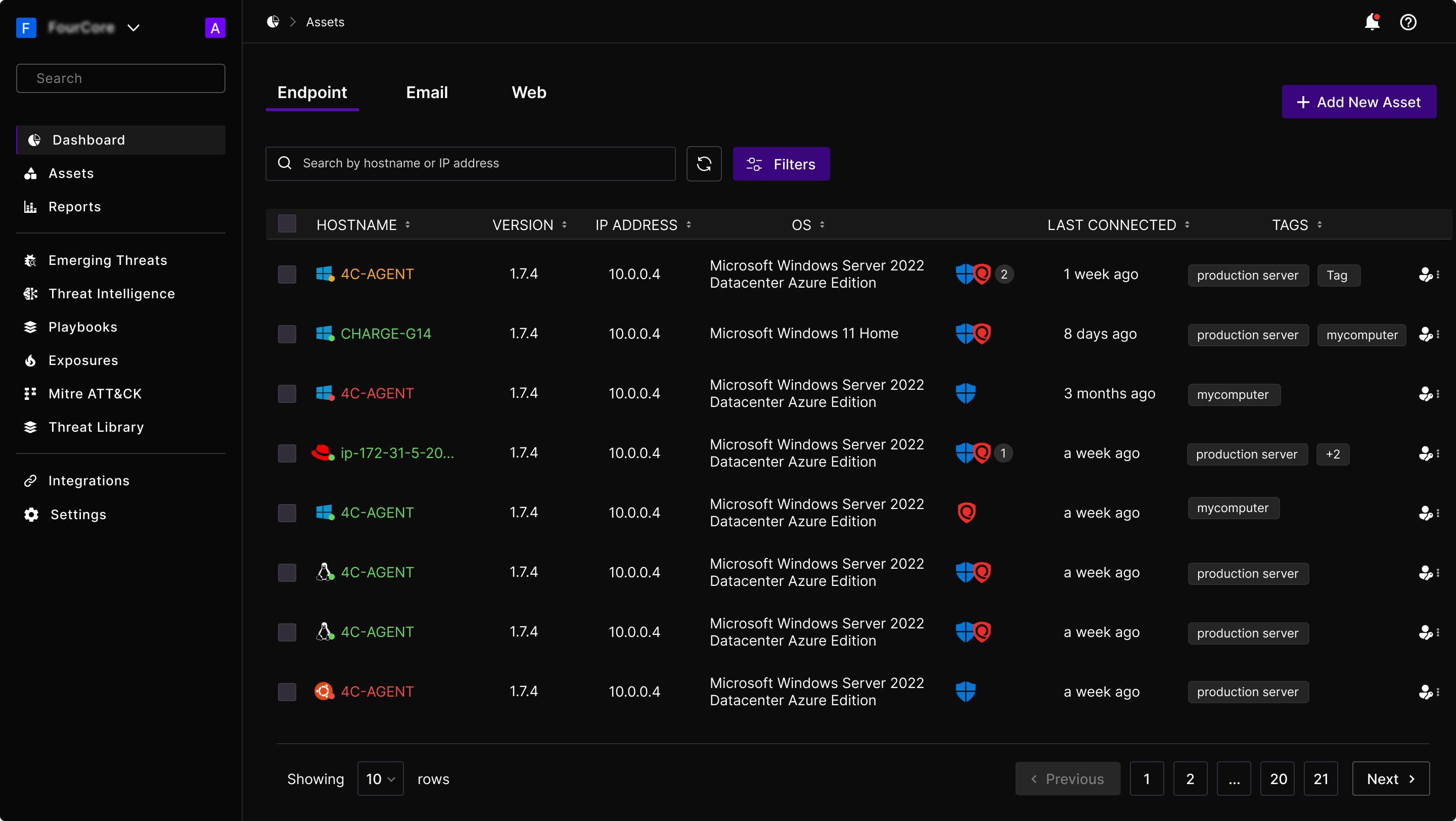Click the Windows icon beside CHARGE-G14
Screen dimensions: 1456x821
click(x=325, y=333)
